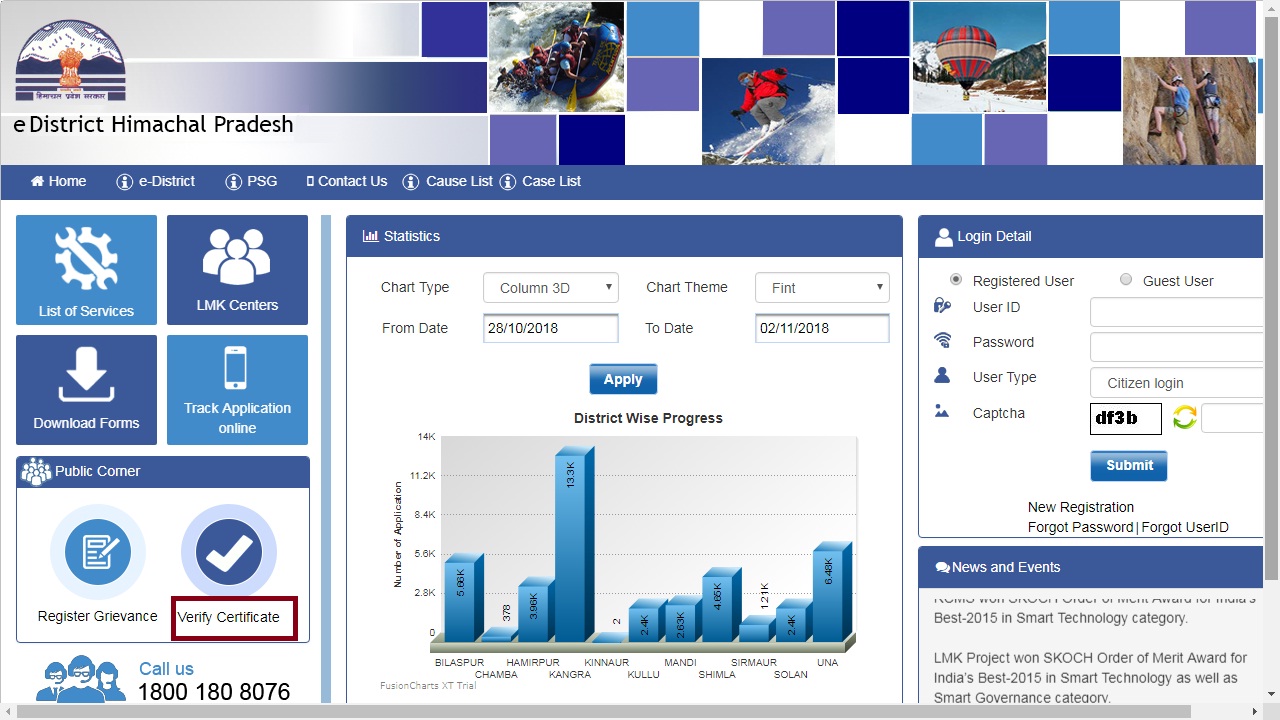Screen dimensions: 1280x720
Task: Open the List of Services tile
Action: pos(86,270)
